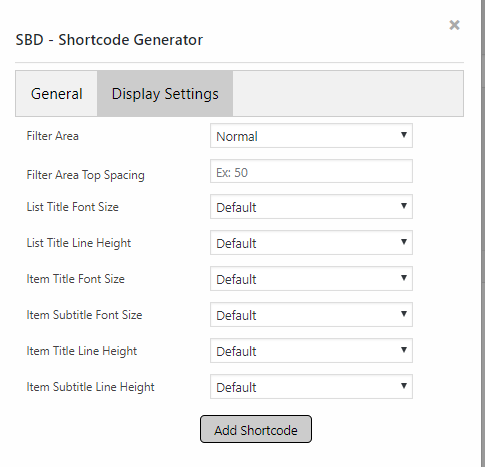Click the 'Item Subtitle Font Size' label

(84, 315)
